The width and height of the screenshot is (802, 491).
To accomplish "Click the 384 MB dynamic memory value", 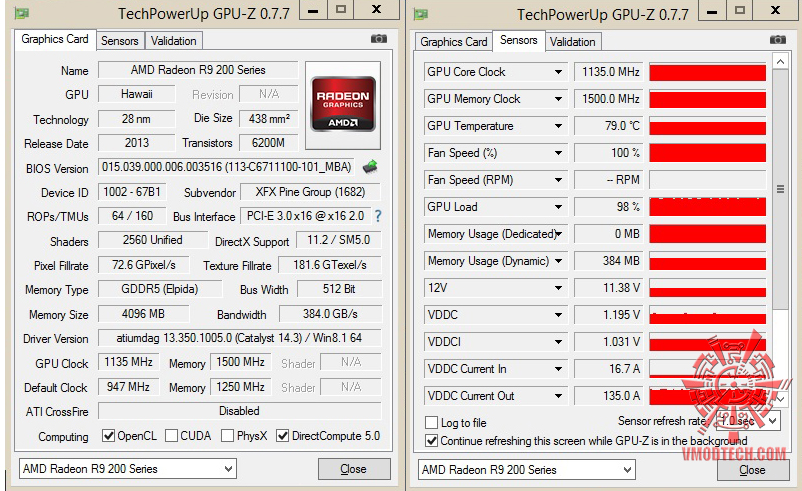I will coord(609,261).
